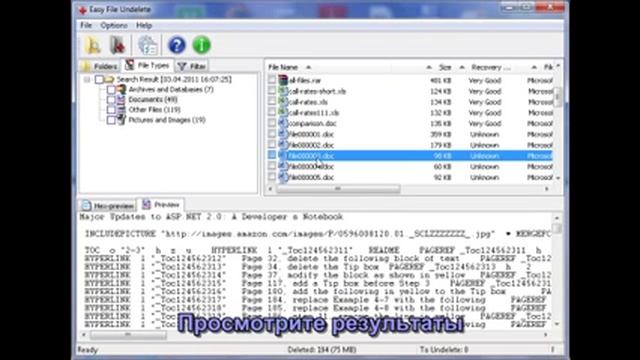This screenshot has height=360, width=640.
Task: Click the call-rates-short.xls spreadsheet icon
Action: tap(283, 91)
